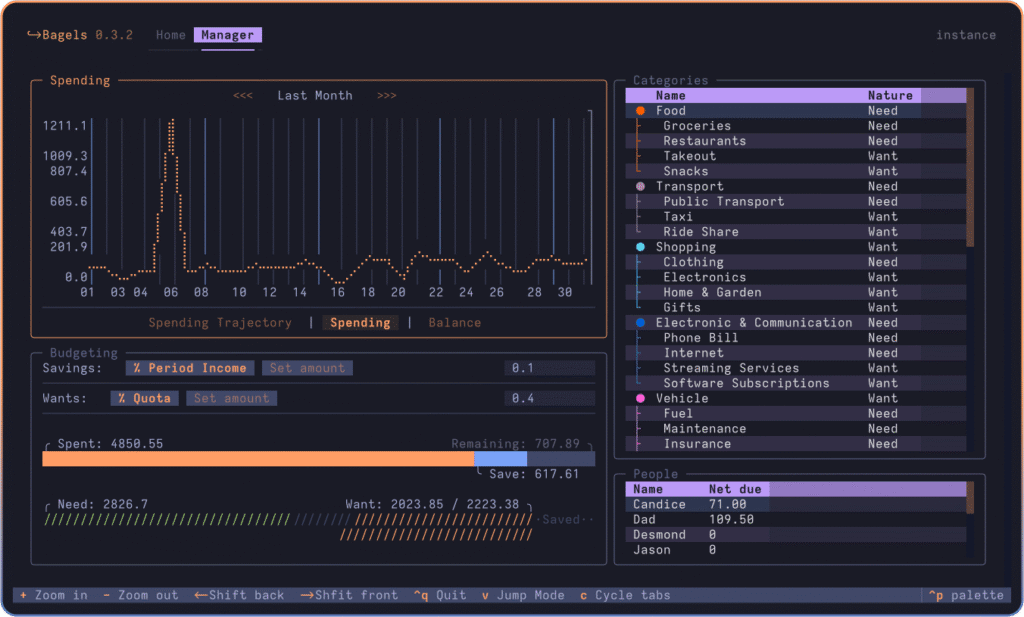Click the cyan Shopping category dot
The image size is (1024, 617).
click(x=641, y=247)
